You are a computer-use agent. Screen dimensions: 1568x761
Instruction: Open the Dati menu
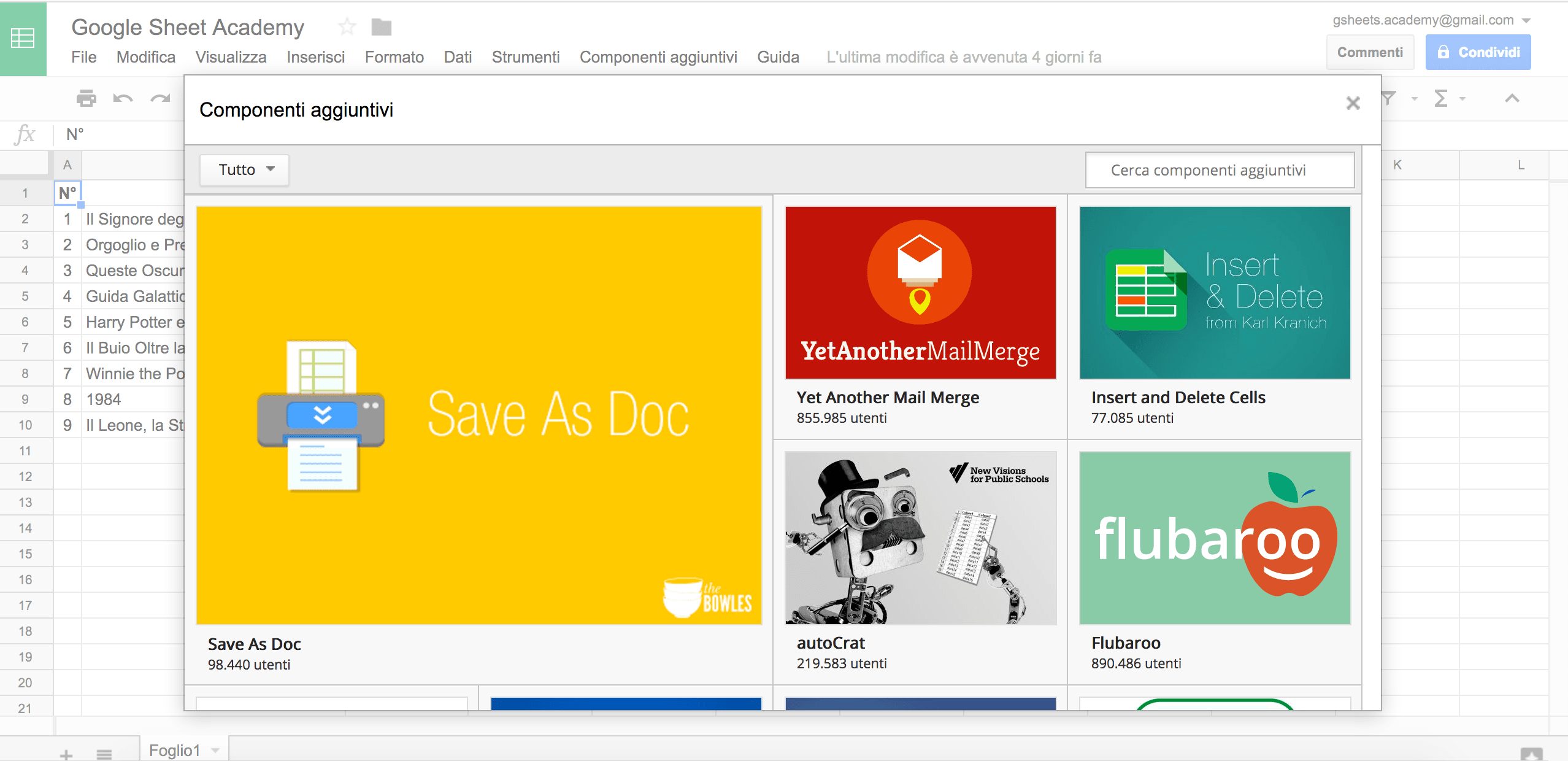point(457,56)
